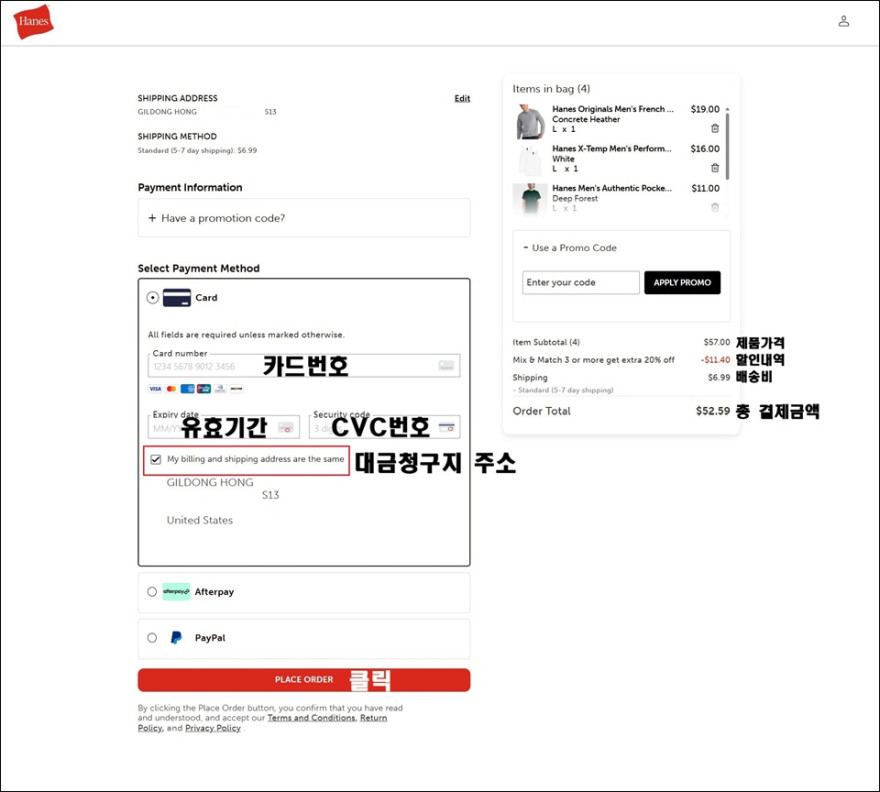
Task: Remove the X-Temp Performance White item
Action: tap(715, 167)
